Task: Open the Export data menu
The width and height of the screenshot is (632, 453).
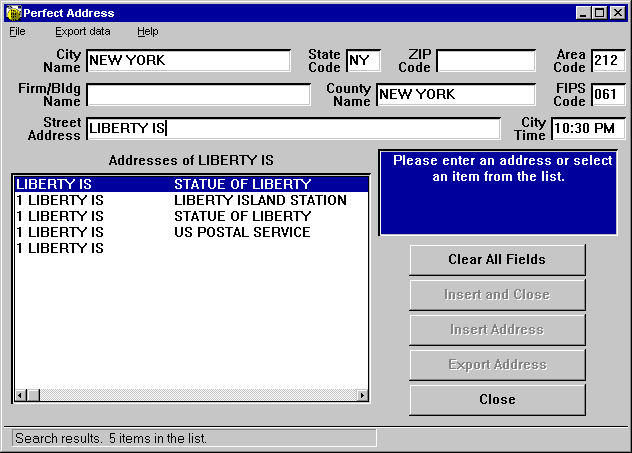Action: coord(83,31)
